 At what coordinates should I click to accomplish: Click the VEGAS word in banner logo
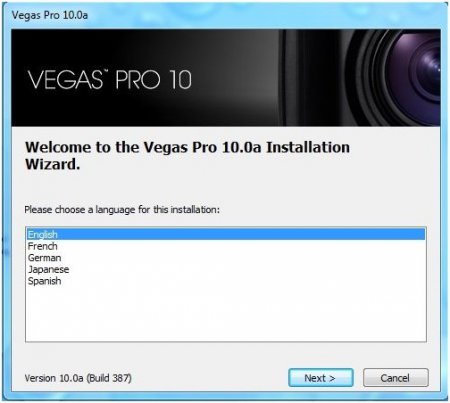(x=65, y=80)
